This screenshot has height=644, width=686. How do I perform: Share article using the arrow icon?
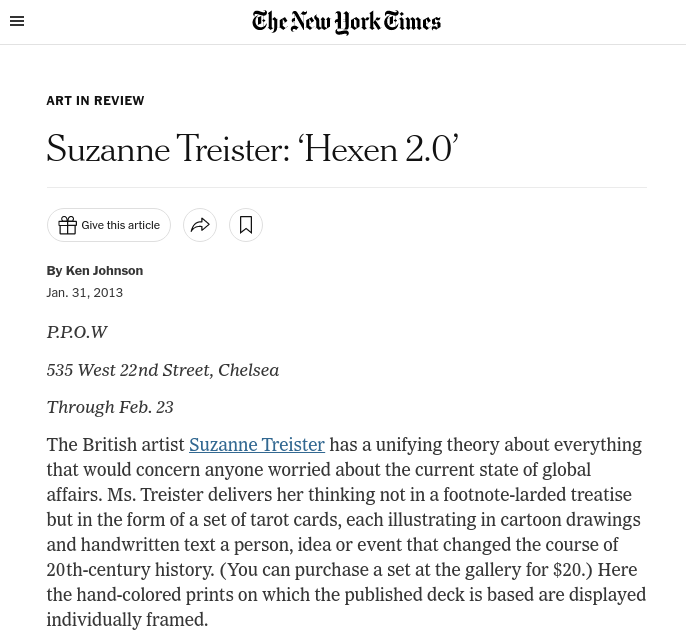pyautogui.click(x=200, y=225)
